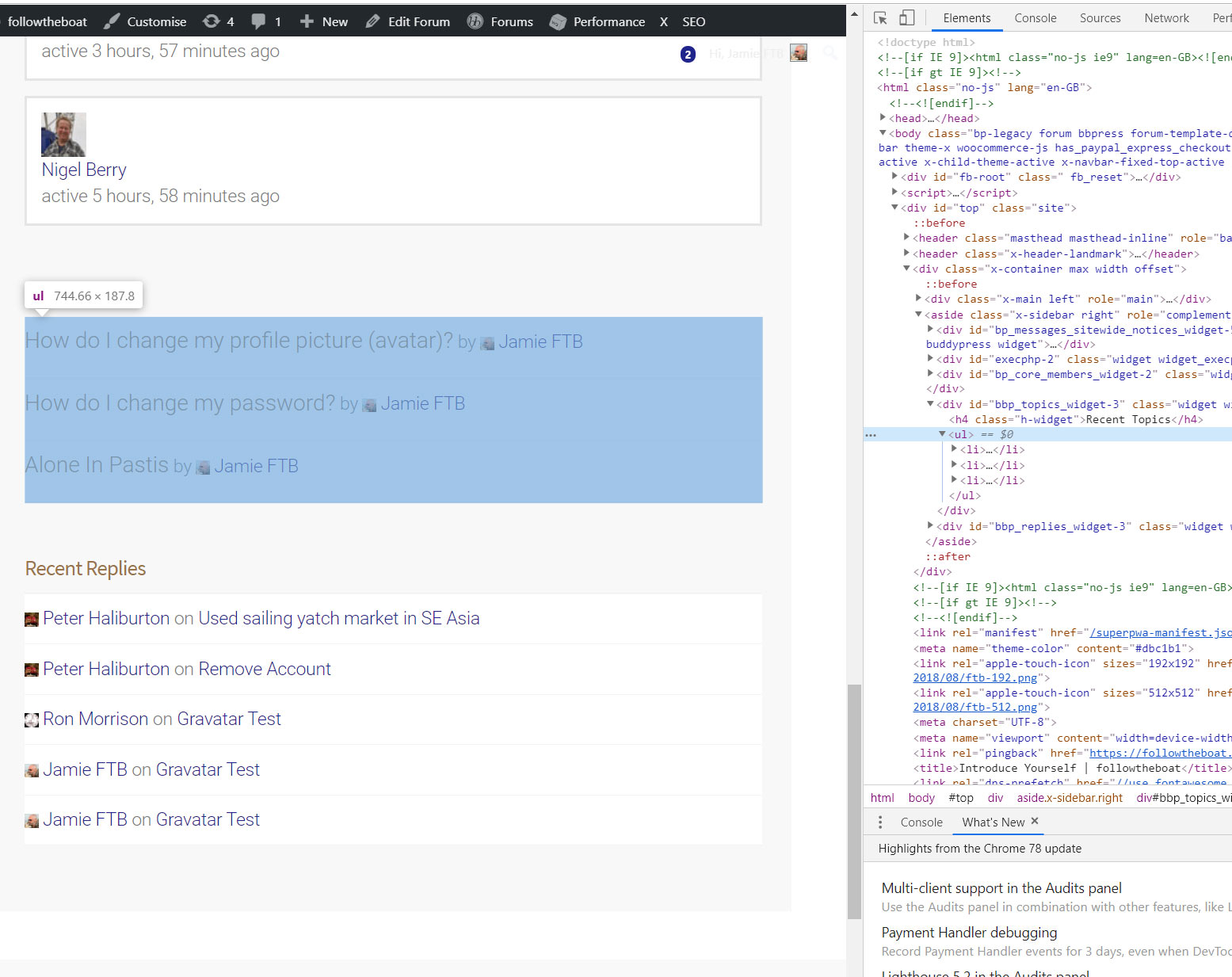Expand the div fb-root node
The width and height of the screenshot is (1232, 977).
(894, 177)
